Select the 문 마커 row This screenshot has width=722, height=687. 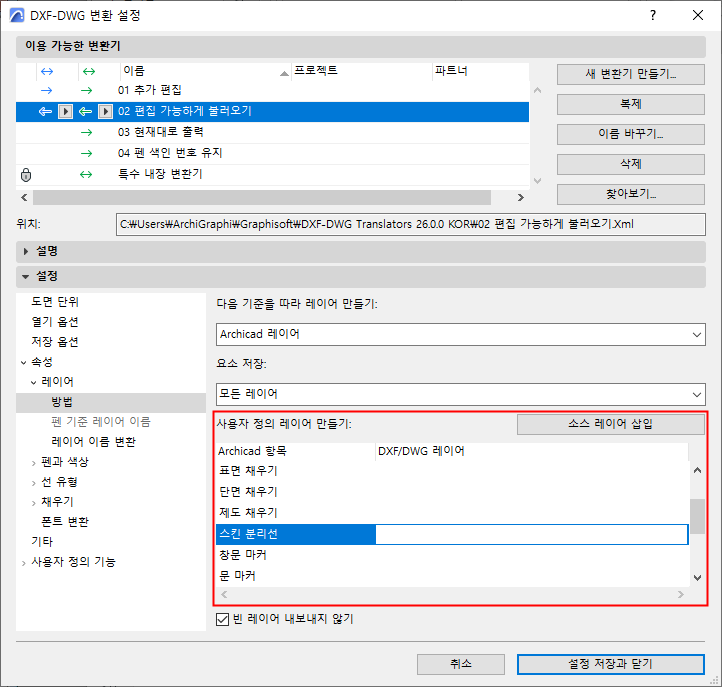click(x=452, y=576)
